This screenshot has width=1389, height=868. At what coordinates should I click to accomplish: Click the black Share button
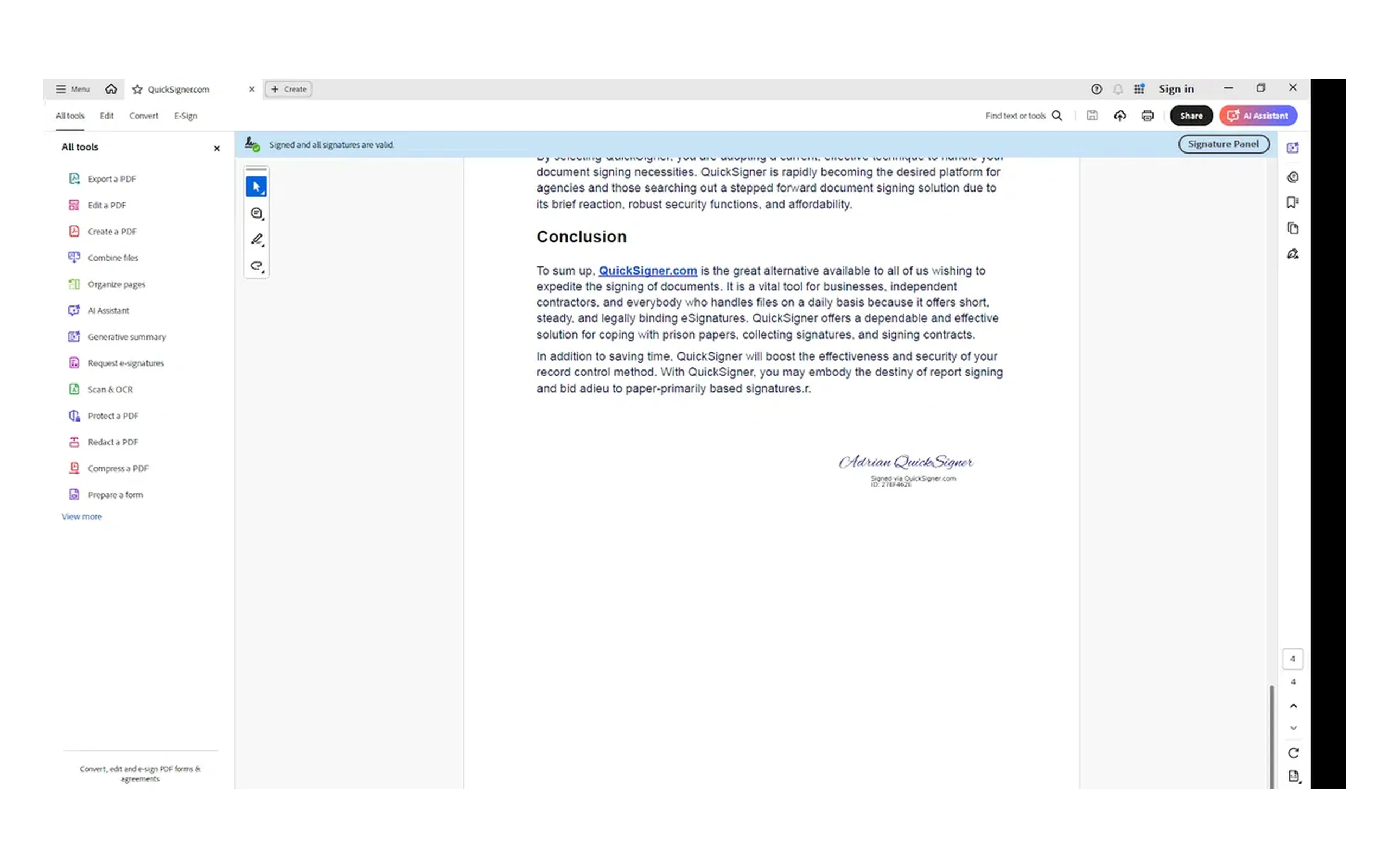click(1191, 116)
